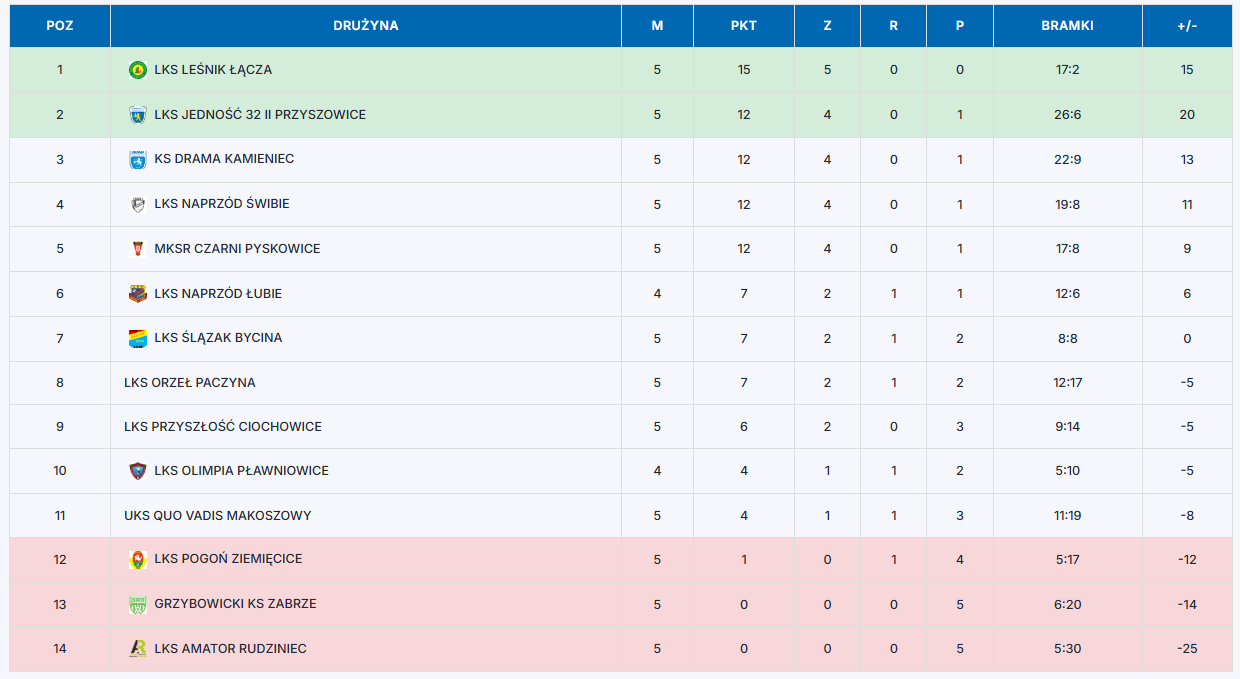The width and height of the screenshot is (1240, 679).
Task: Select the POZ column header
Action: click(x=60, y=26)
